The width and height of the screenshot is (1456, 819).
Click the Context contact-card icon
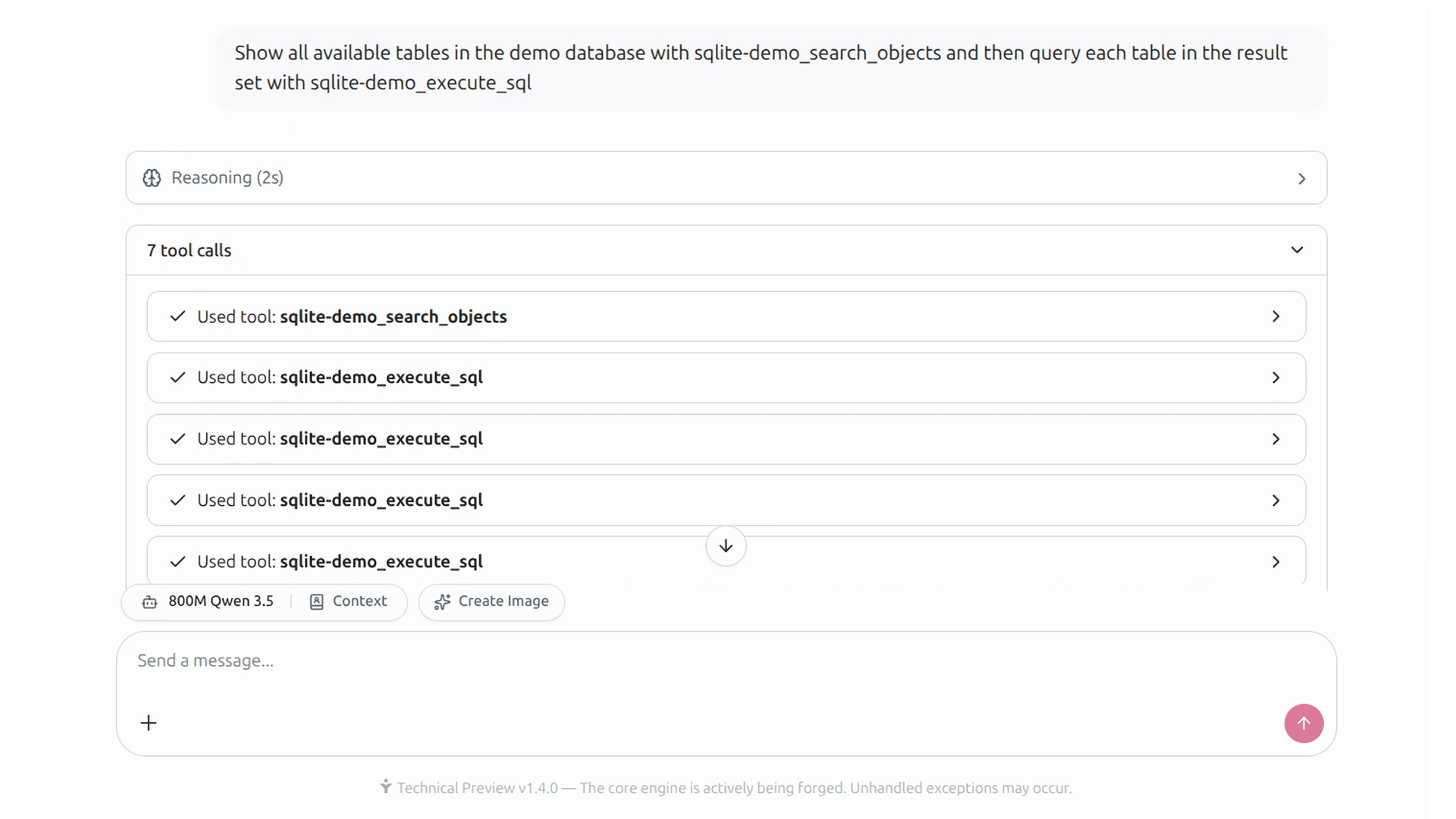coord(317,602)
